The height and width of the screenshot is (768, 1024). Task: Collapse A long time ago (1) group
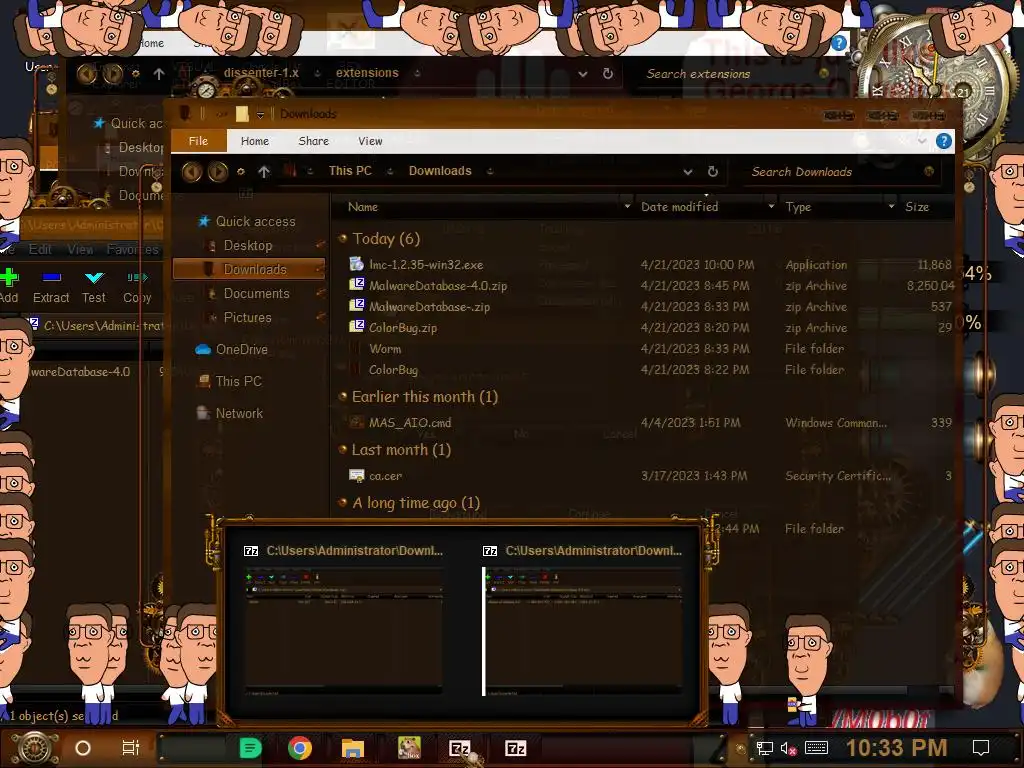pyautogui.click(x=343, y=502)
